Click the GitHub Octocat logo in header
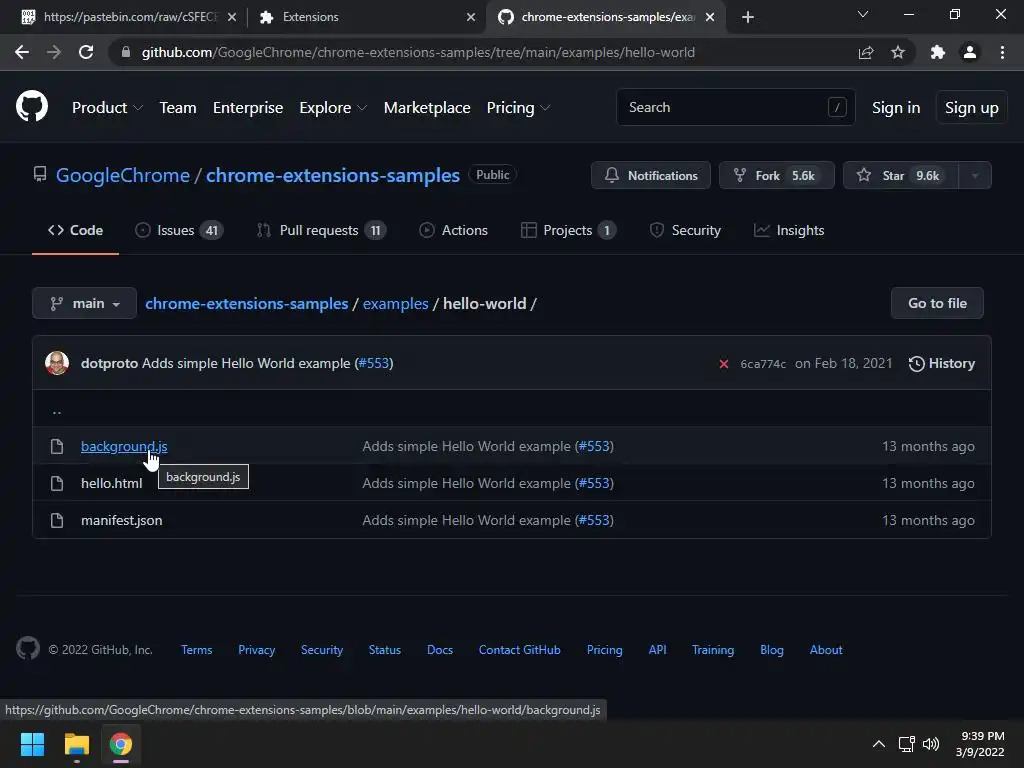The image size is (1024, 768). [x=31, y=106]
